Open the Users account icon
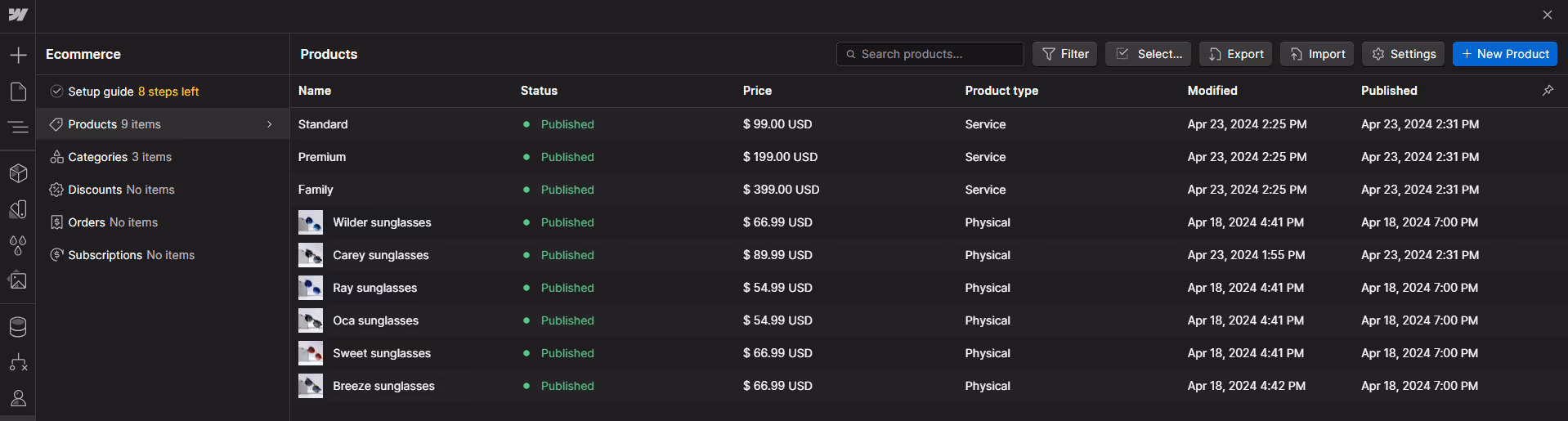 click(18, 398)
